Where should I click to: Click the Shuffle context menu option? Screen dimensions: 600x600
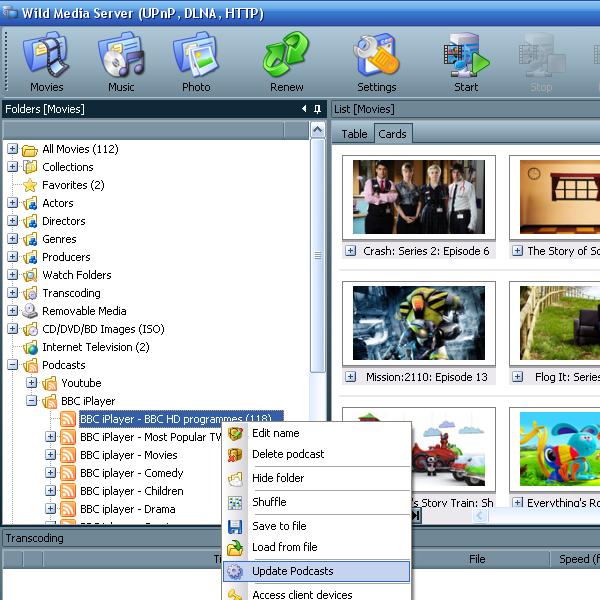268,502
